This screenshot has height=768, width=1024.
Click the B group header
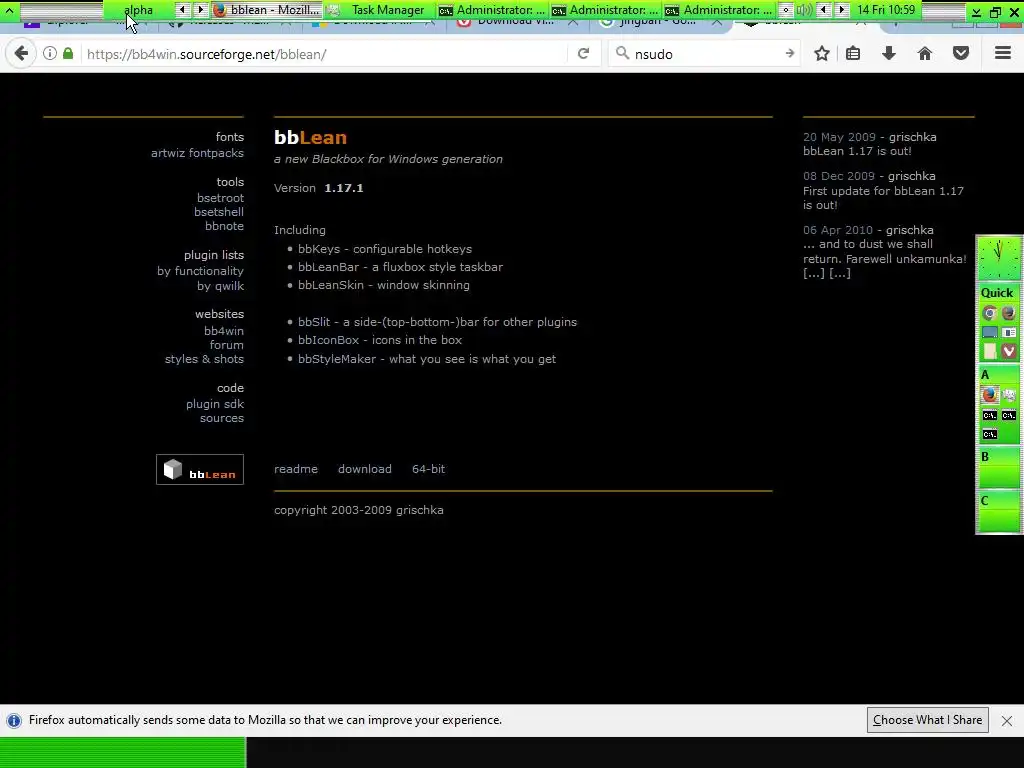(x=998, y=456)
